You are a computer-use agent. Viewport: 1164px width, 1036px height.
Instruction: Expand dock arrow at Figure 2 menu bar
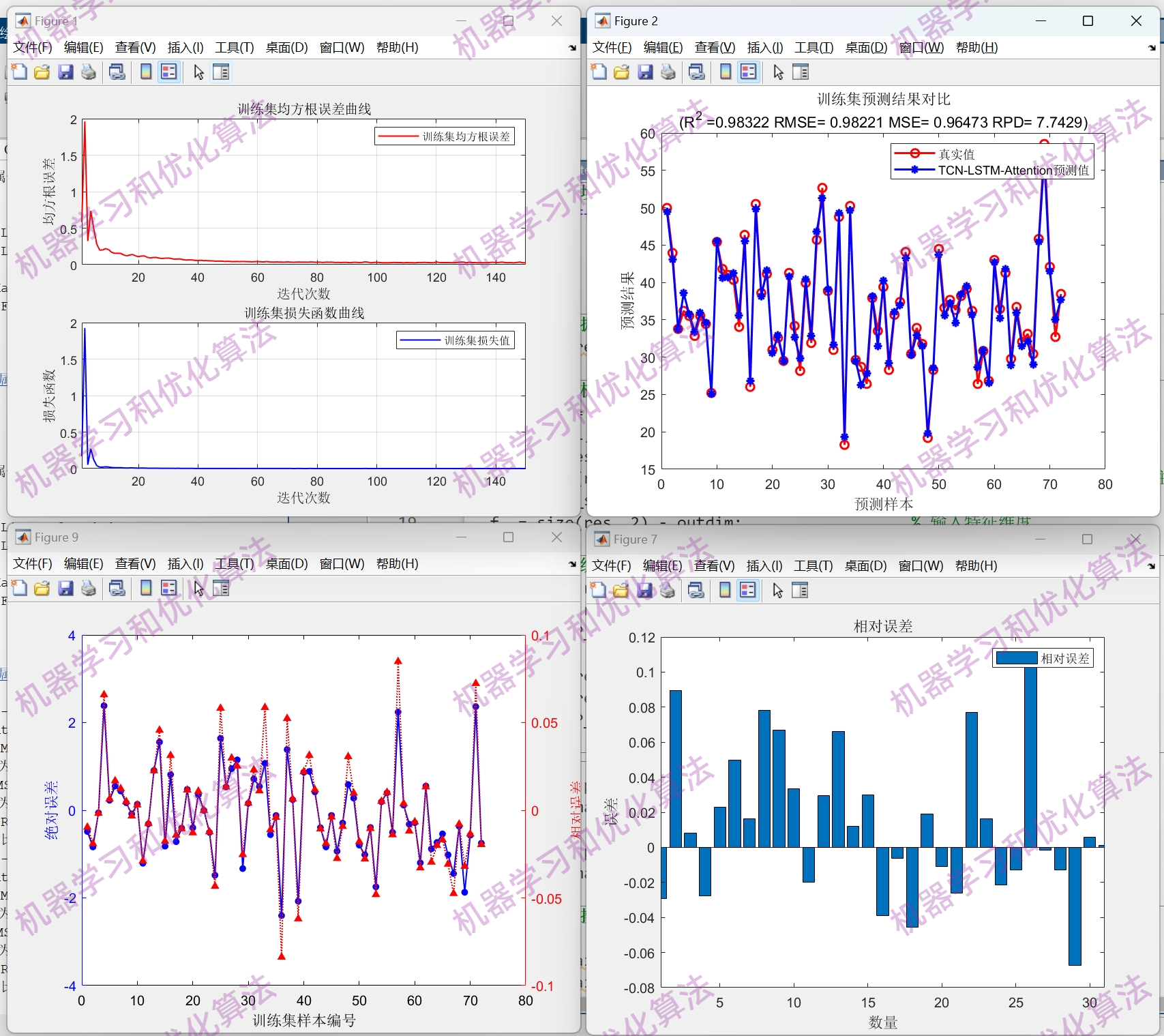(1152, 48)
